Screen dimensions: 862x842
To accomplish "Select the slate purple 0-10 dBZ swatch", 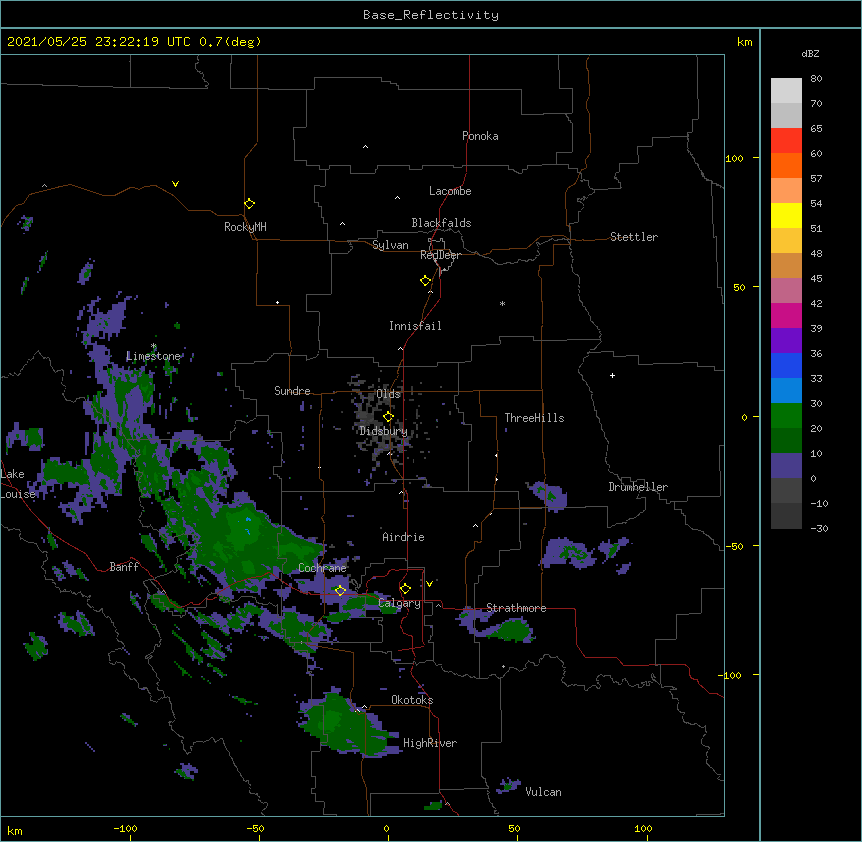I will tap(786, 466).
